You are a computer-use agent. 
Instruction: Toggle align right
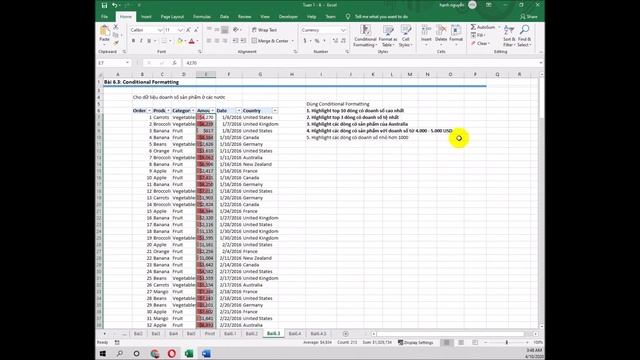click(x=224, y=41)
